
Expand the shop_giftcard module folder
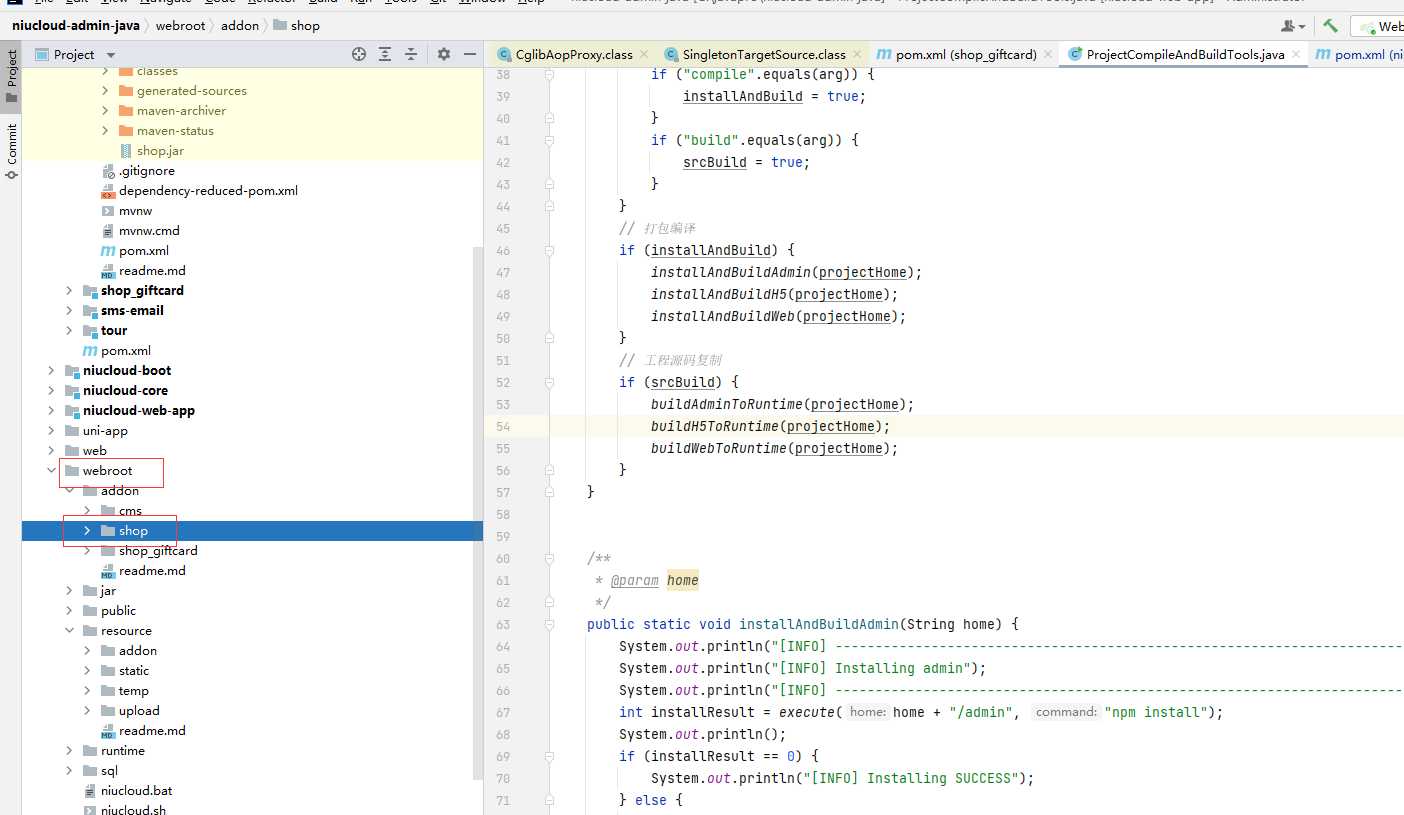click(69, 291)
